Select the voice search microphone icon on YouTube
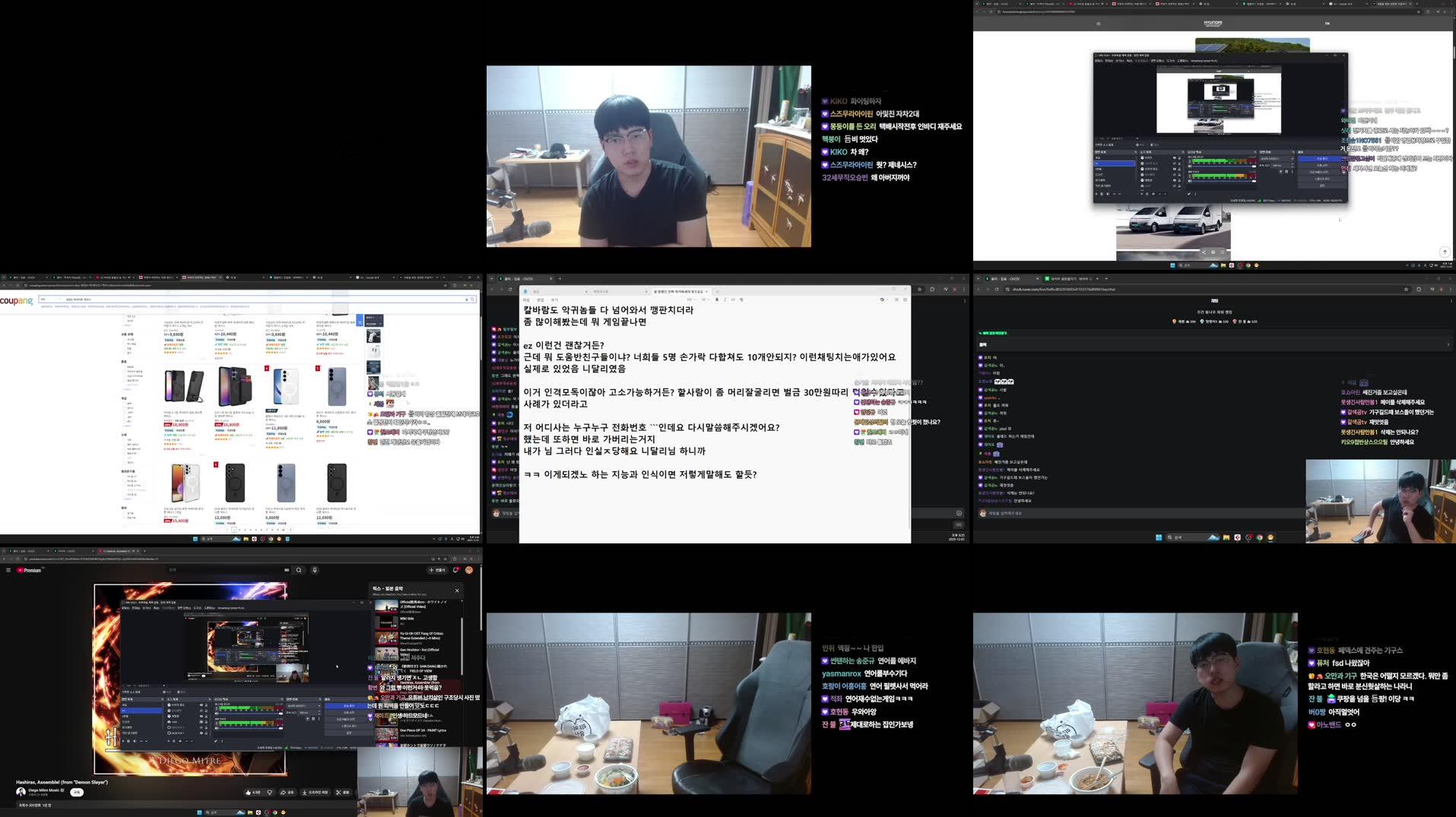 pyautogui.click(x=315, y=570)
